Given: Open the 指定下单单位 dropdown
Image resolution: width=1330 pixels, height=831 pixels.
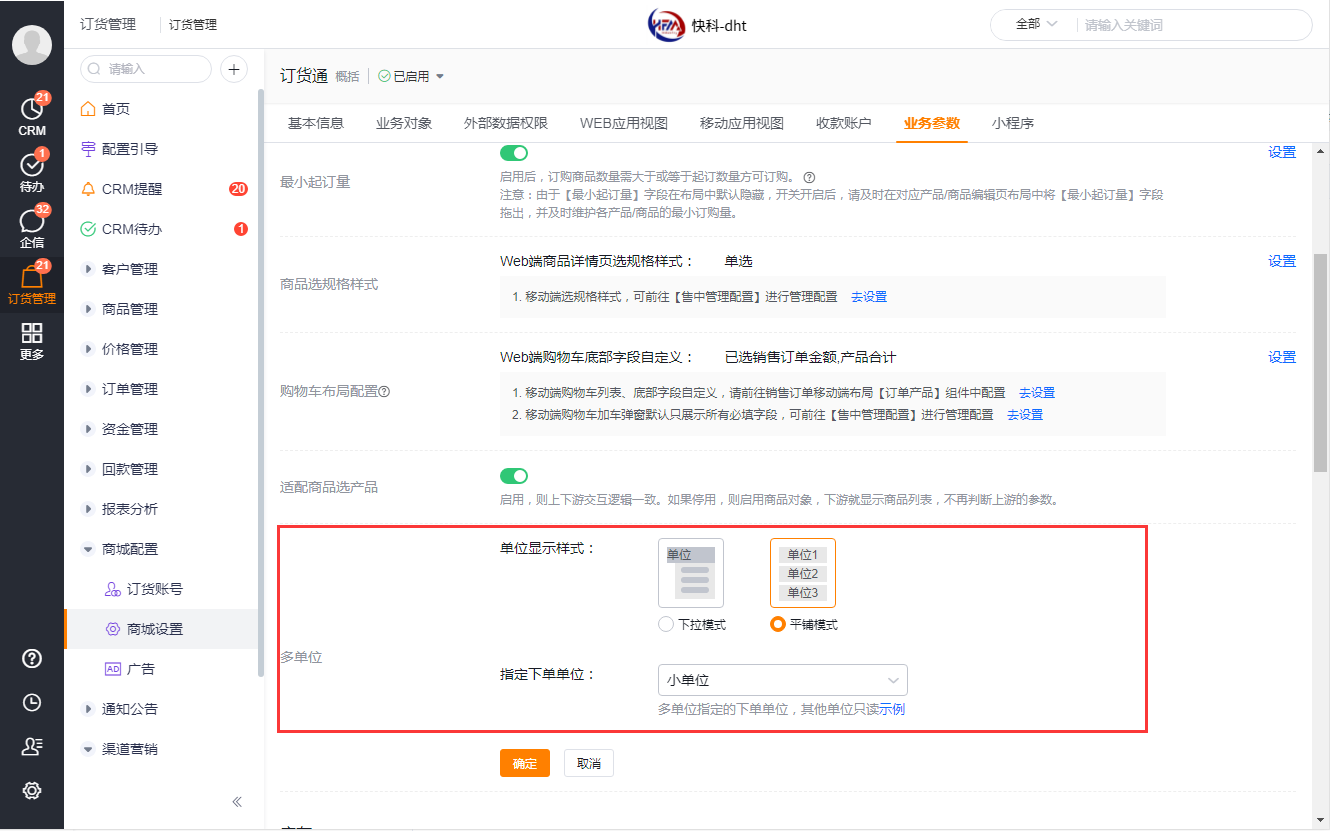Looking at the screenshot, I should 782,679.
